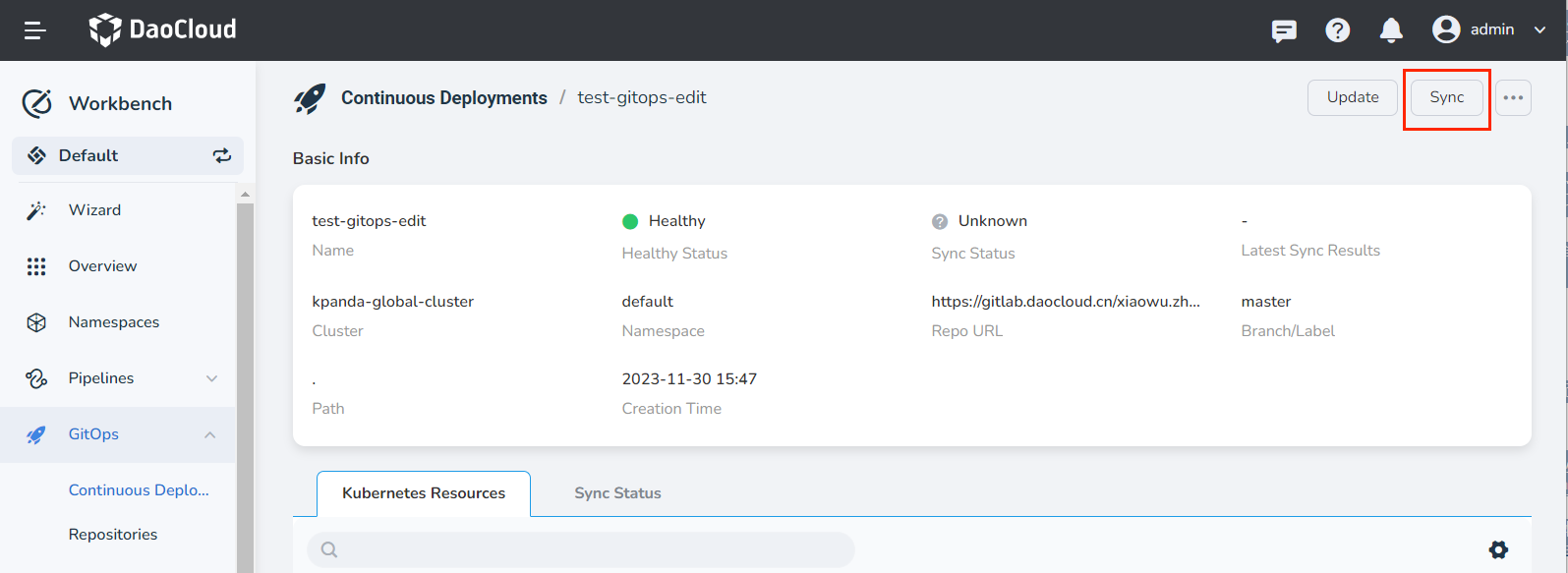Switch to the Sync Status tab

pos(617,493)
